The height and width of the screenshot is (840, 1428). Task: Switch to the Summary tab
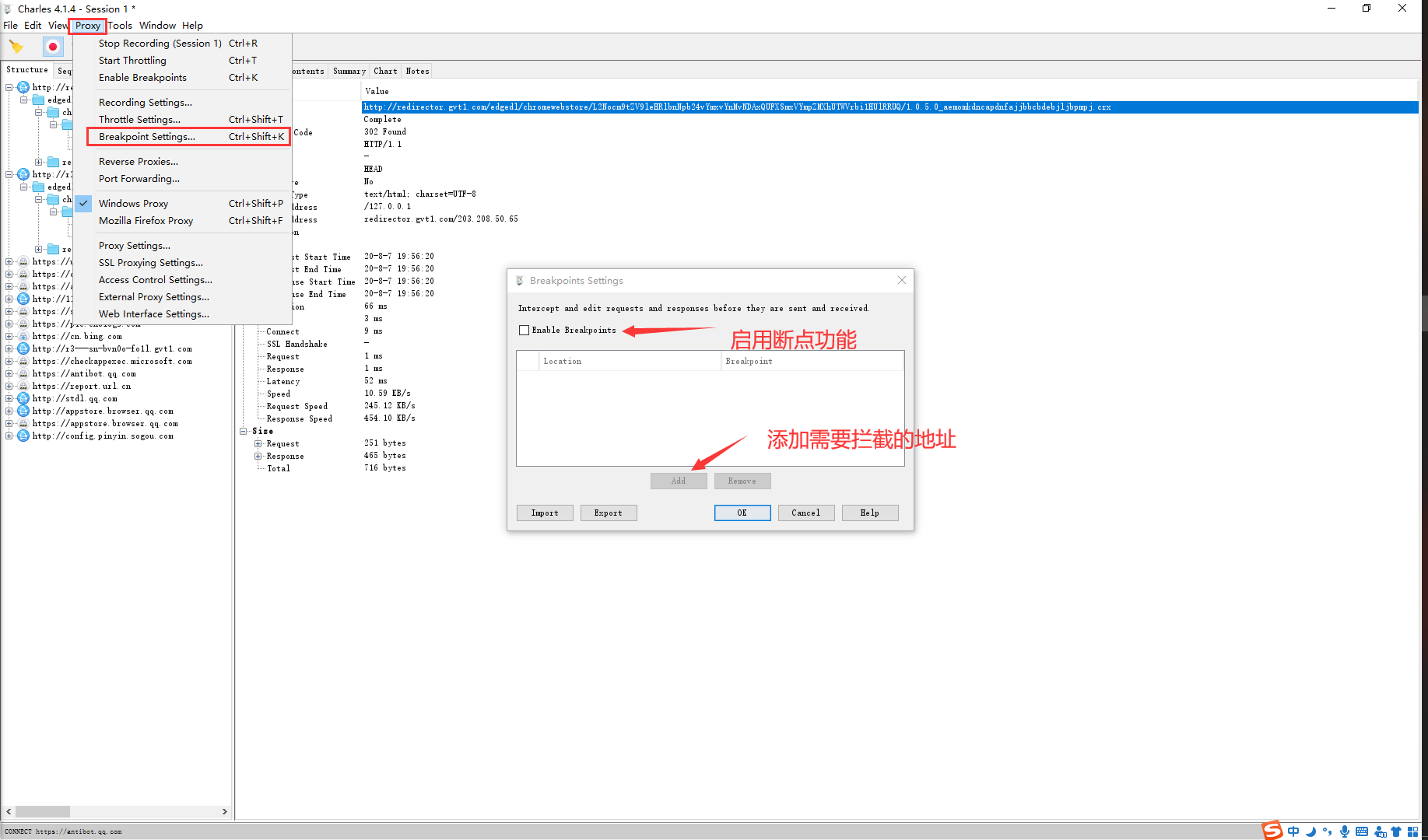(349, 72)
